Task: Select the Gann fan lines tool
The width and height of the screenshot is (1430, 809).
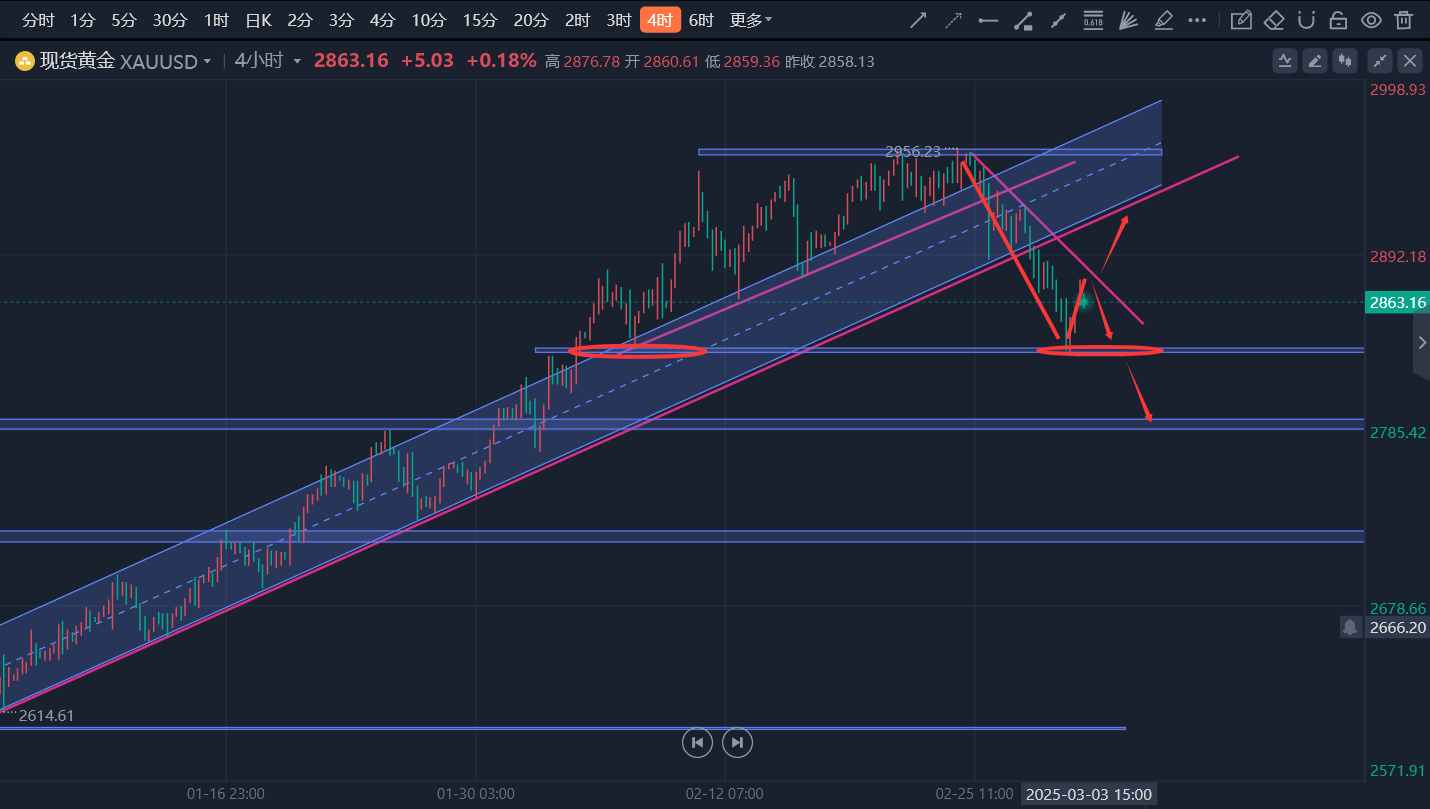Action: 1128,20
